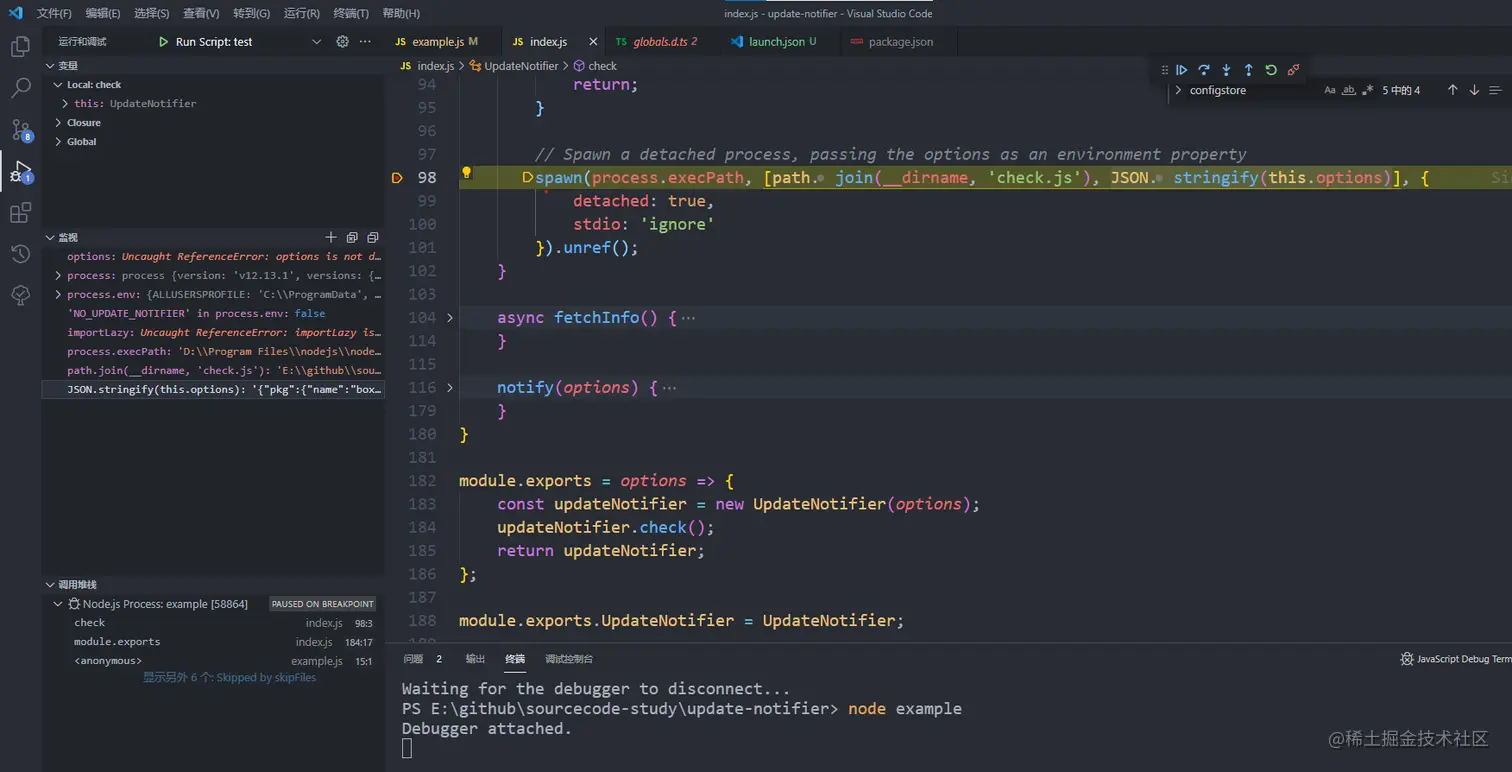Open Run and Debug view in activity bar

(x=20, y=171)
